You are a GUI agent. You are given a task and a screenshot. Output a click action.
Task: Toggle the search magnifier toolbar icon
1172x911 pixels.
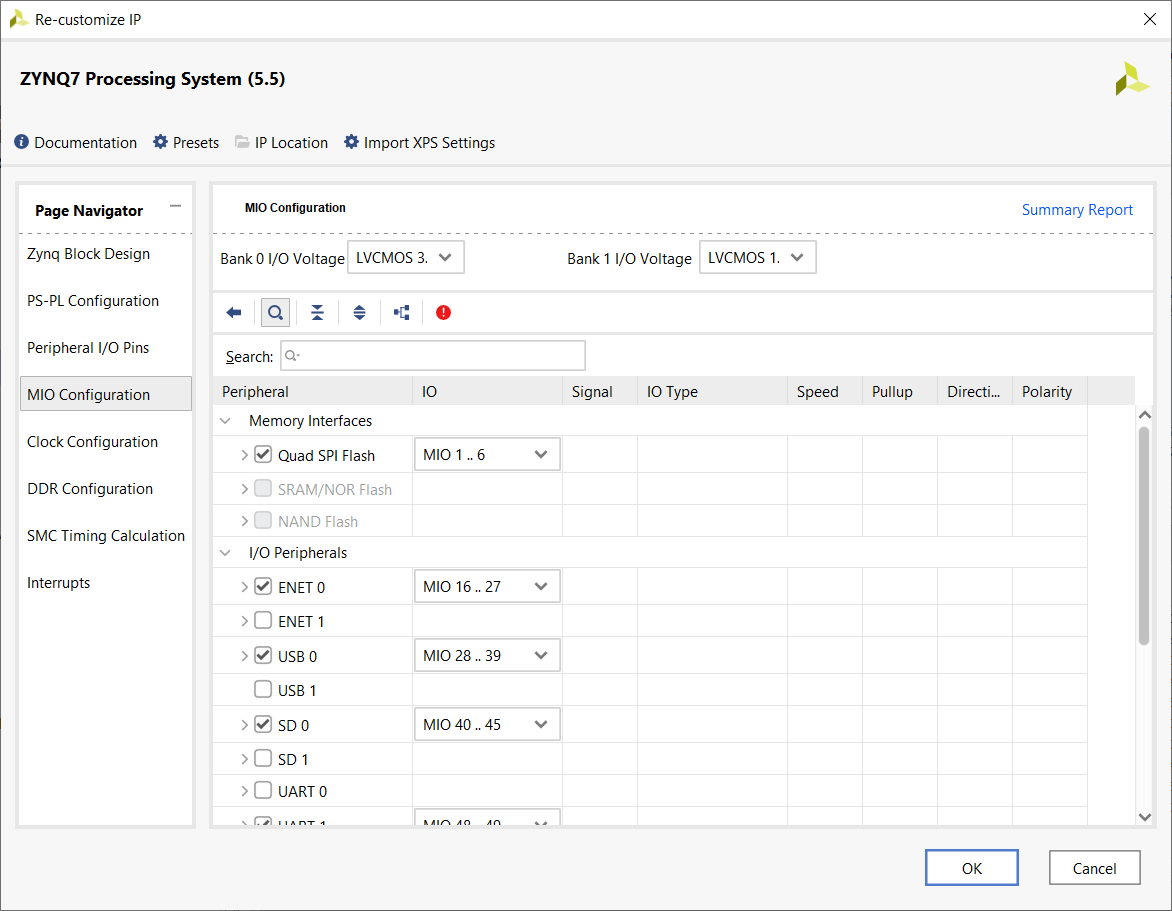pos(275,312)
